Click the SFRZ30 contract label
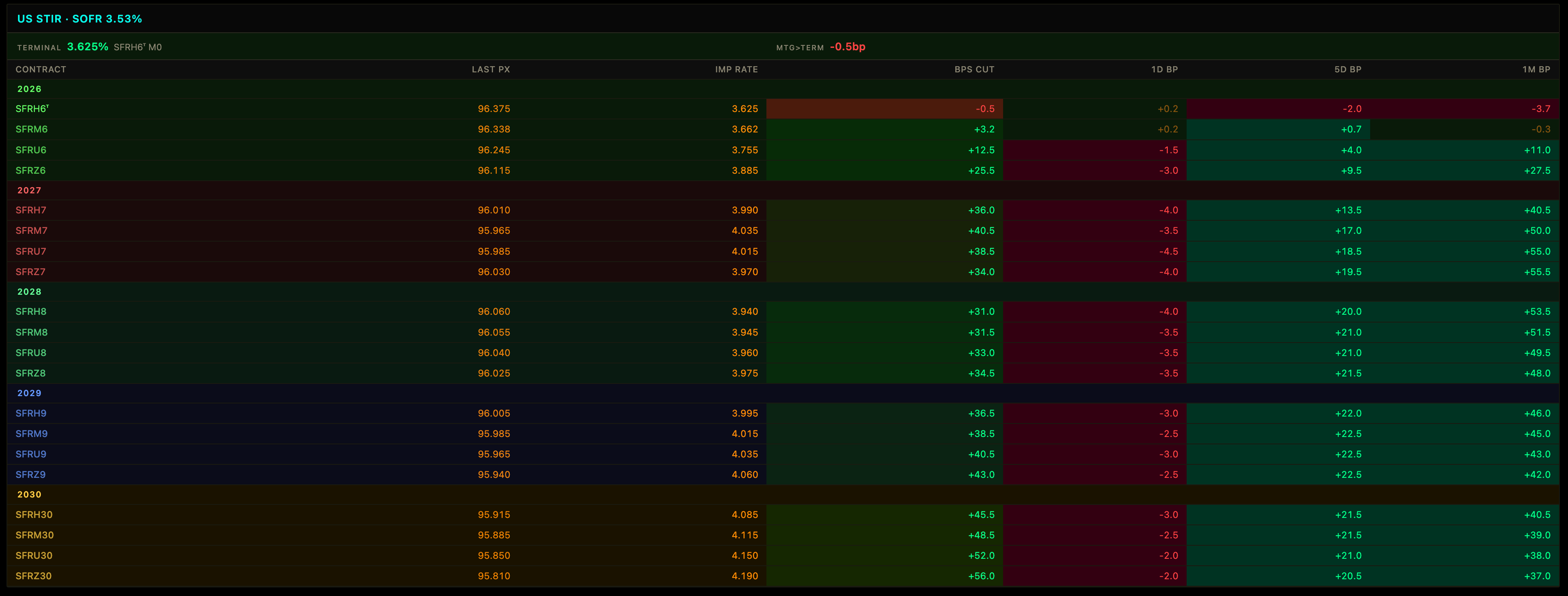This screenshot has height=596, width=1568. 34,576
